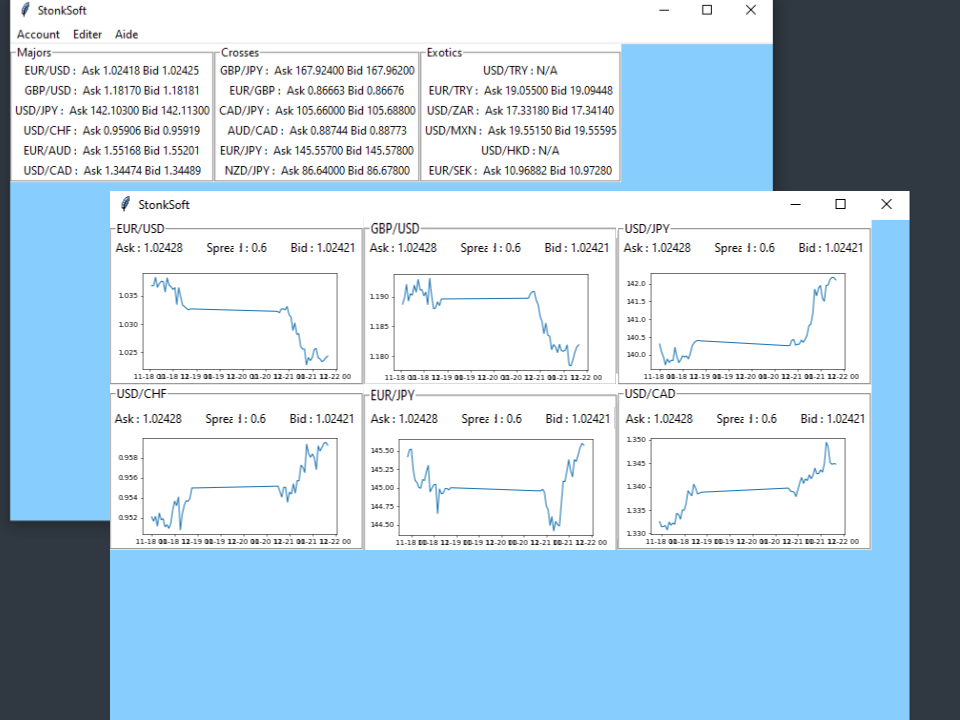Select the USD/TRY N/A row in Exotics
This screenshot has height=720, width=960.
point(520,71)
